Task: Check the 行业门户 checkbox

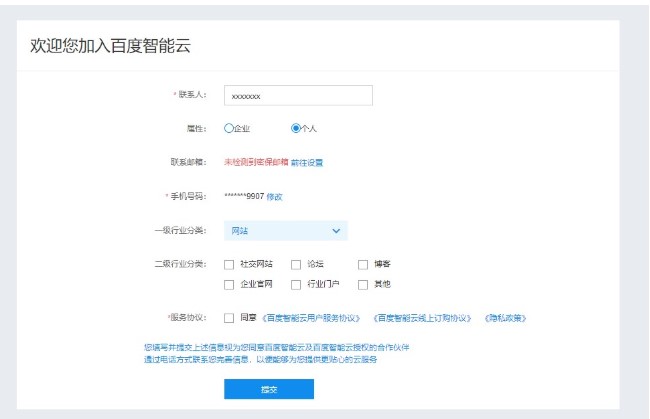Action: point(296,285)
